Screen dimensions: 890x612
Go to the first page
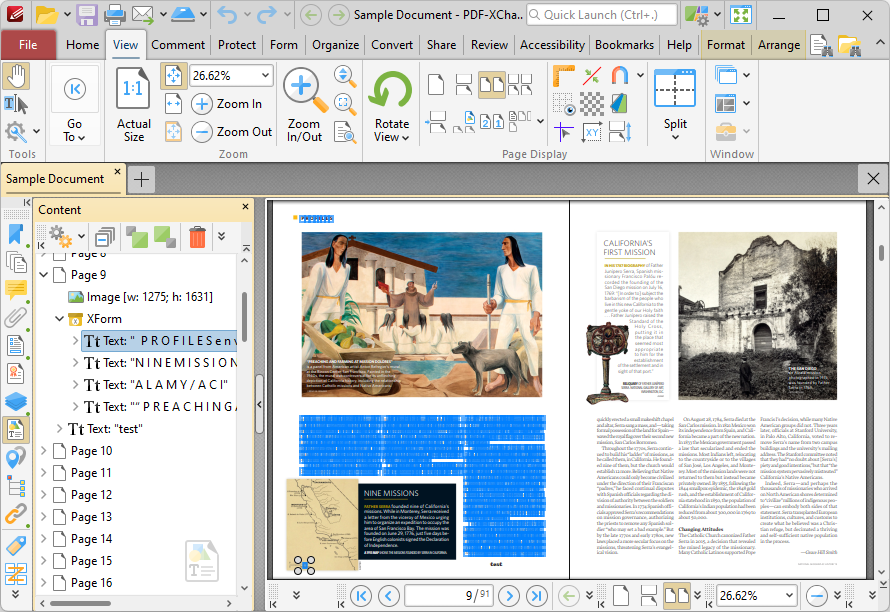click(x=361, y=596)
